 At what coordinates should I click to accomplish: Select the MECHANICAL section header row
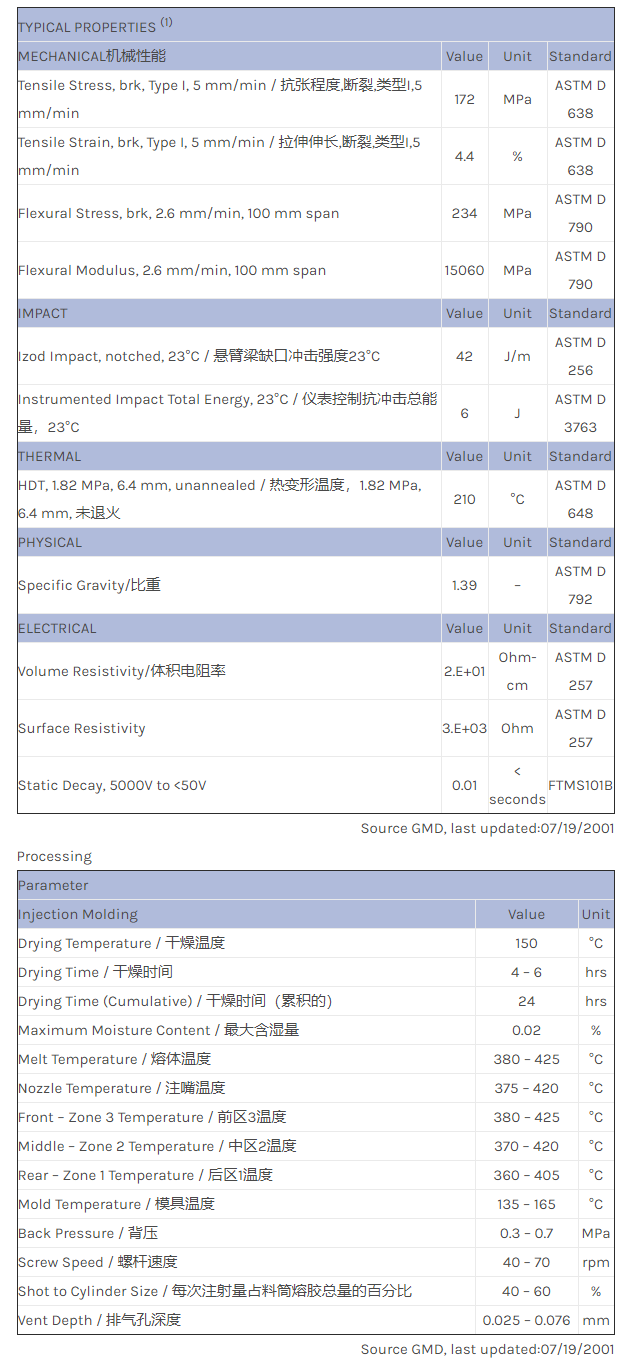coord(92,56)
